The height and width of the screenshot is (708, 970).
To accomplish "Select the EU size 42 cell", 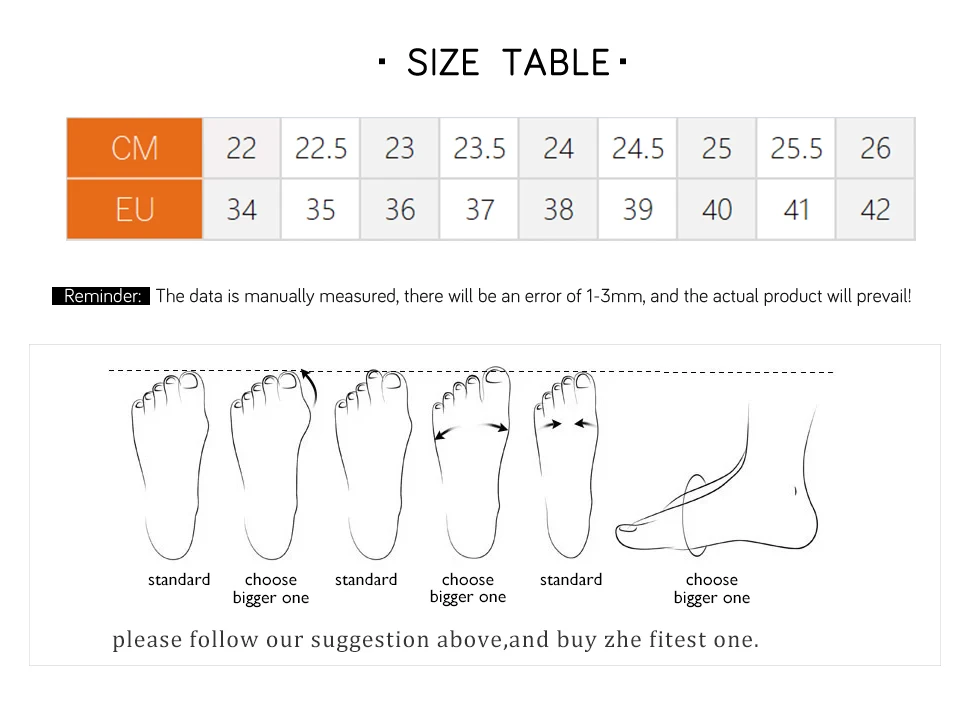I will [875, 210].
